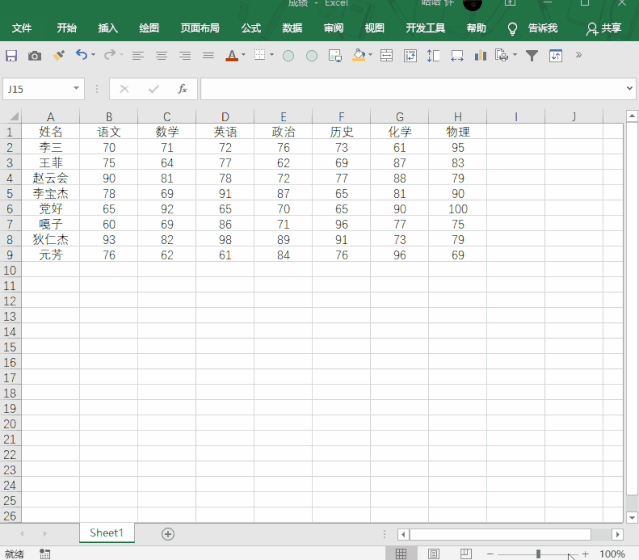Click the yellow fill color bucket icon
639x560 pixels.
[359, 55]
